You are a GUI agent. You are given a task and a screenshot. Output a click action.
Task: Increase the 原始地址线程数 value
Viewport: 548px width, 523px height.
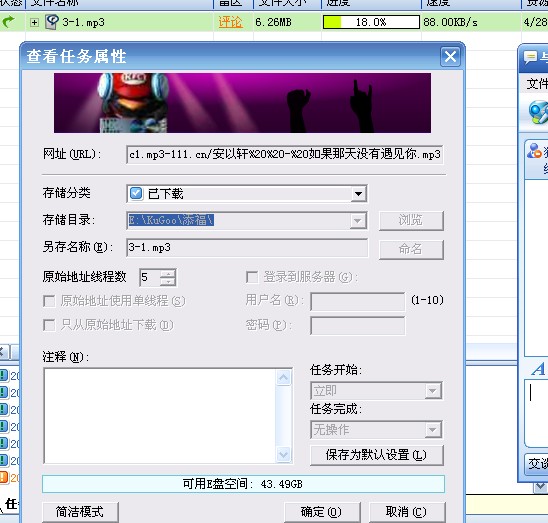coord(168,273)
